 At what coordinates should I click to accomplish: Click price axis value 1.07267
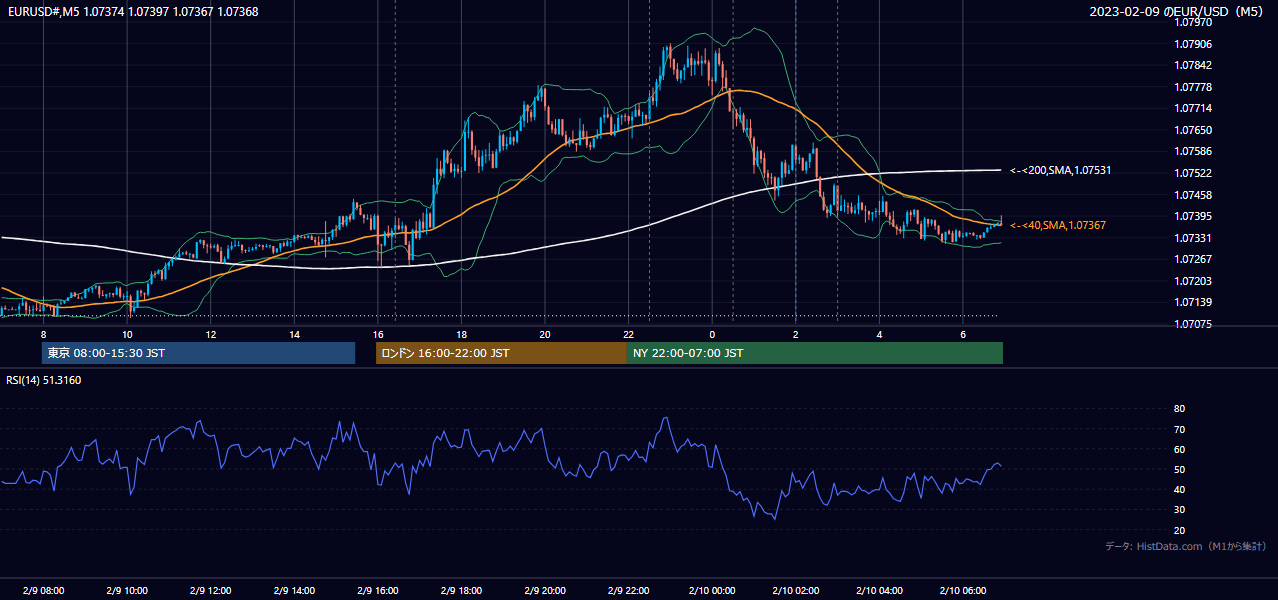(1192, 259)
